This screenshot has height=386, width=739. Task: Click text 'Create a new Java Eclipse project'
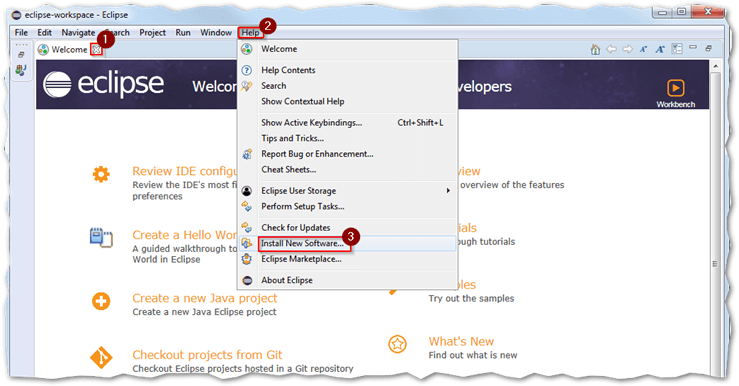[204, 312]
